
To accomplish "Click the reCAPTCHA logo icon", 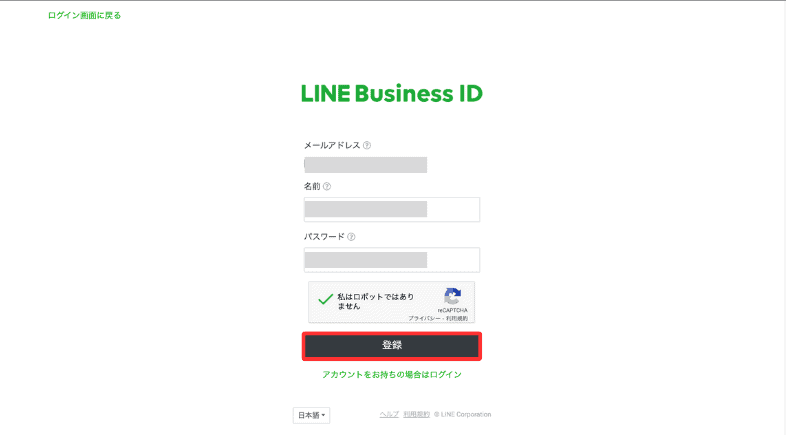I will pyautogui.click(x=452, y=296).
